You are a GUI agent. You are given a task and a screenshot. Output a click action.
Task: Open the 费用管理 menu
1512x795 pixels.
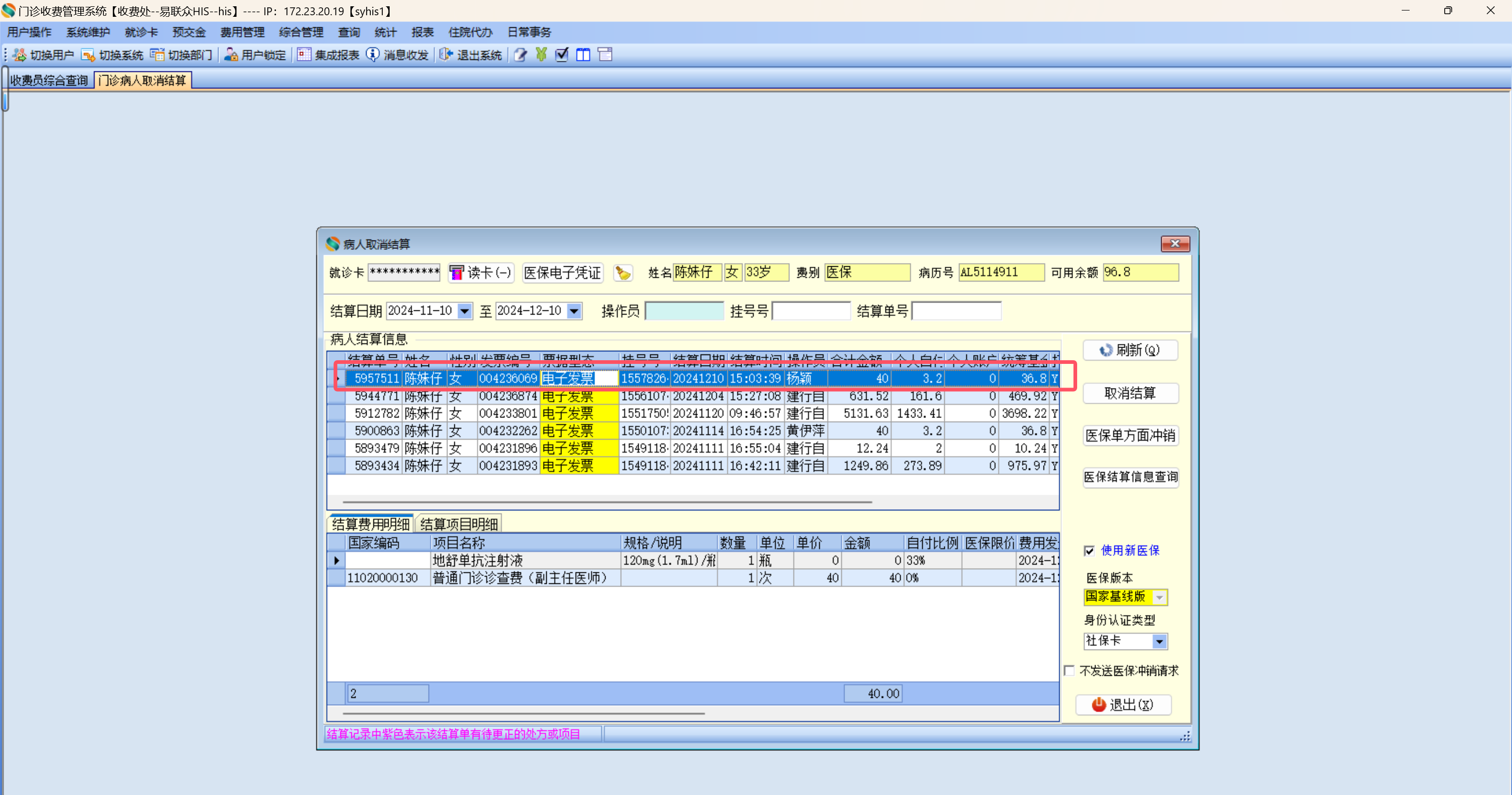242,32
